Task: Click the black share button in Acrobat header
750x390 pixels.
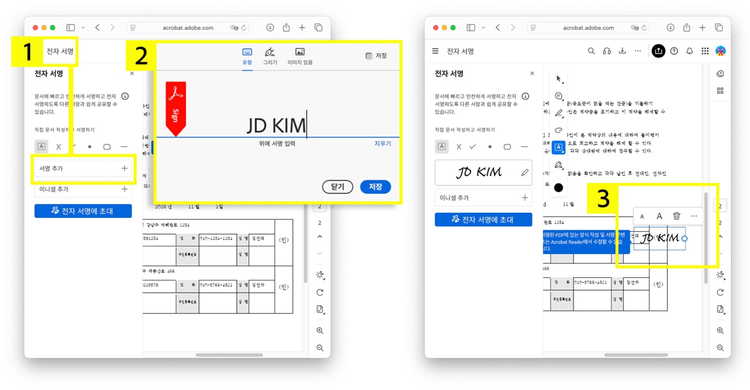Action: point(658,51)
